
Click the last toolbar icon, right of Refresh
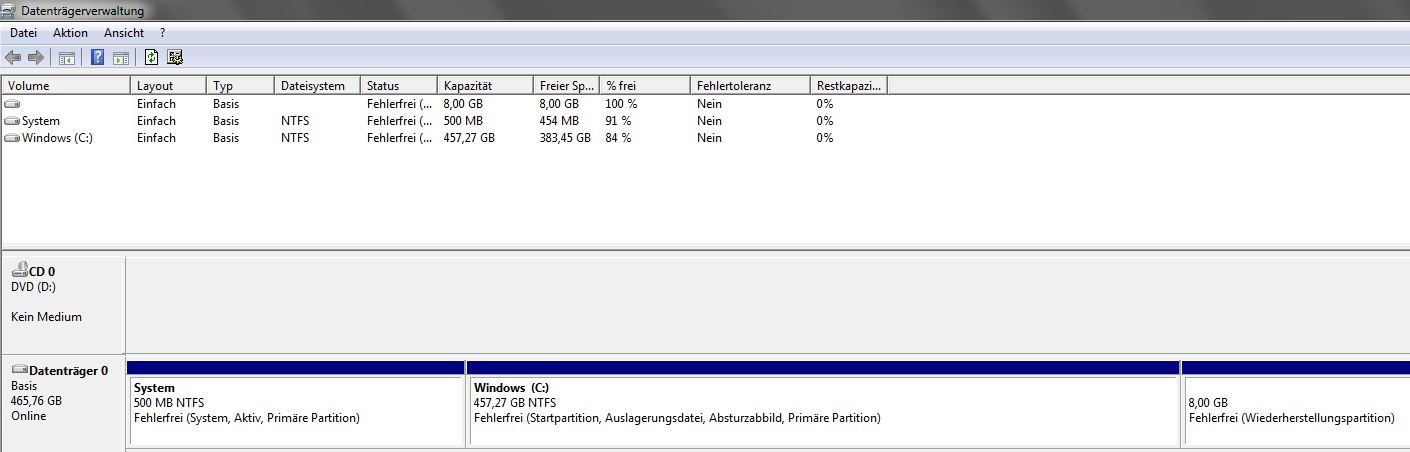point(176,58)
